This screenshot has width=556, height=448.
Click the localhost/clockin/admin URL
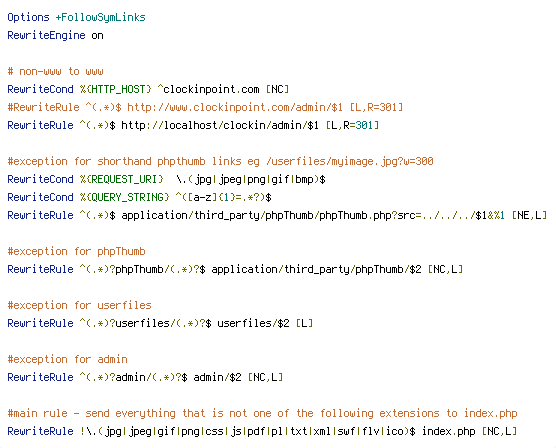[220, 125]
